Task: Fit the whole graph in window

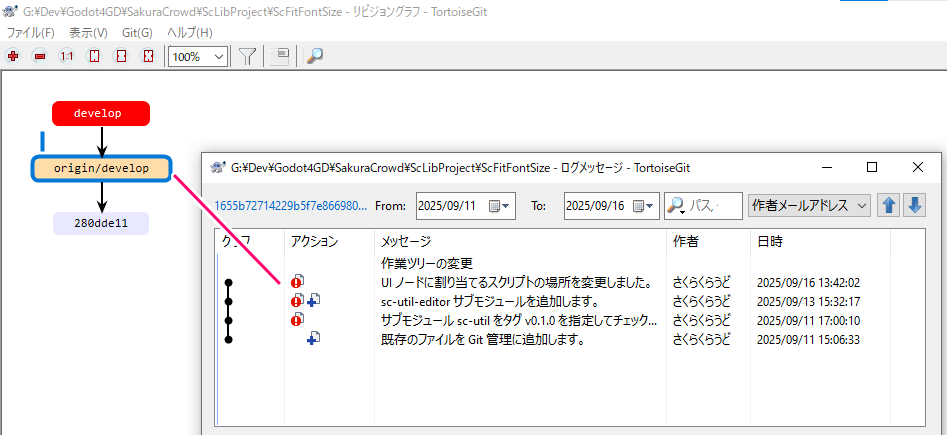Action: click(x=149, y=56)
